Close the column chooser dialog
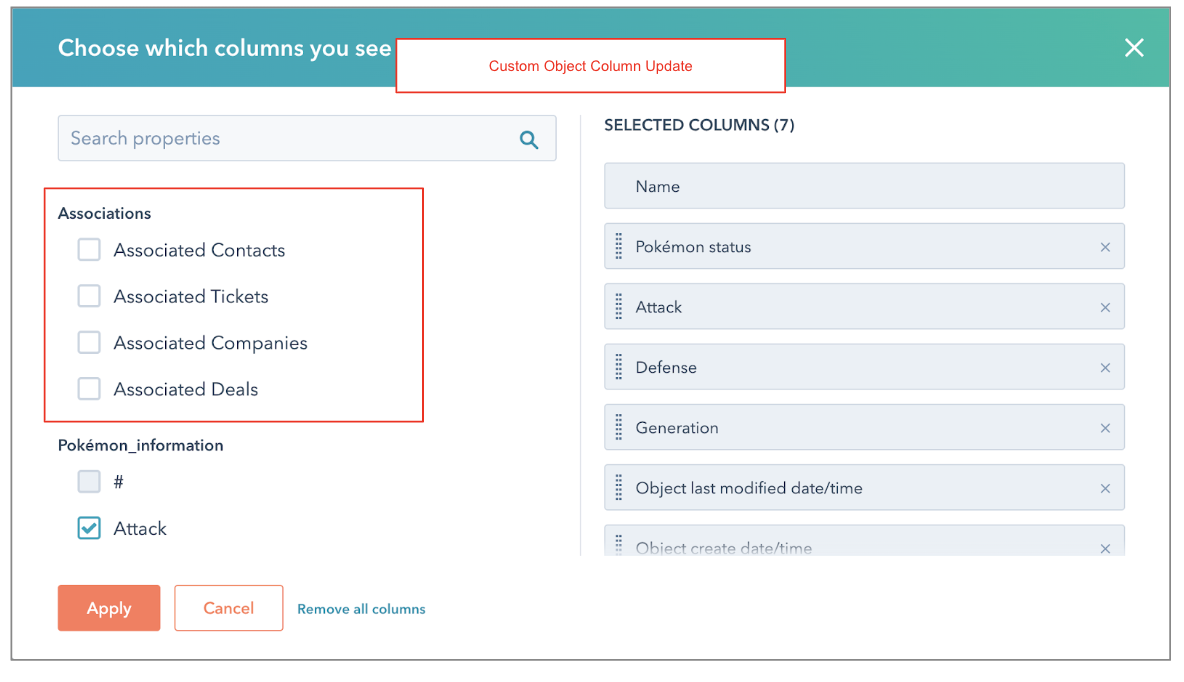Image resolution: width=1184 pixels, height=682 pixels. [x=1133, y=48]
